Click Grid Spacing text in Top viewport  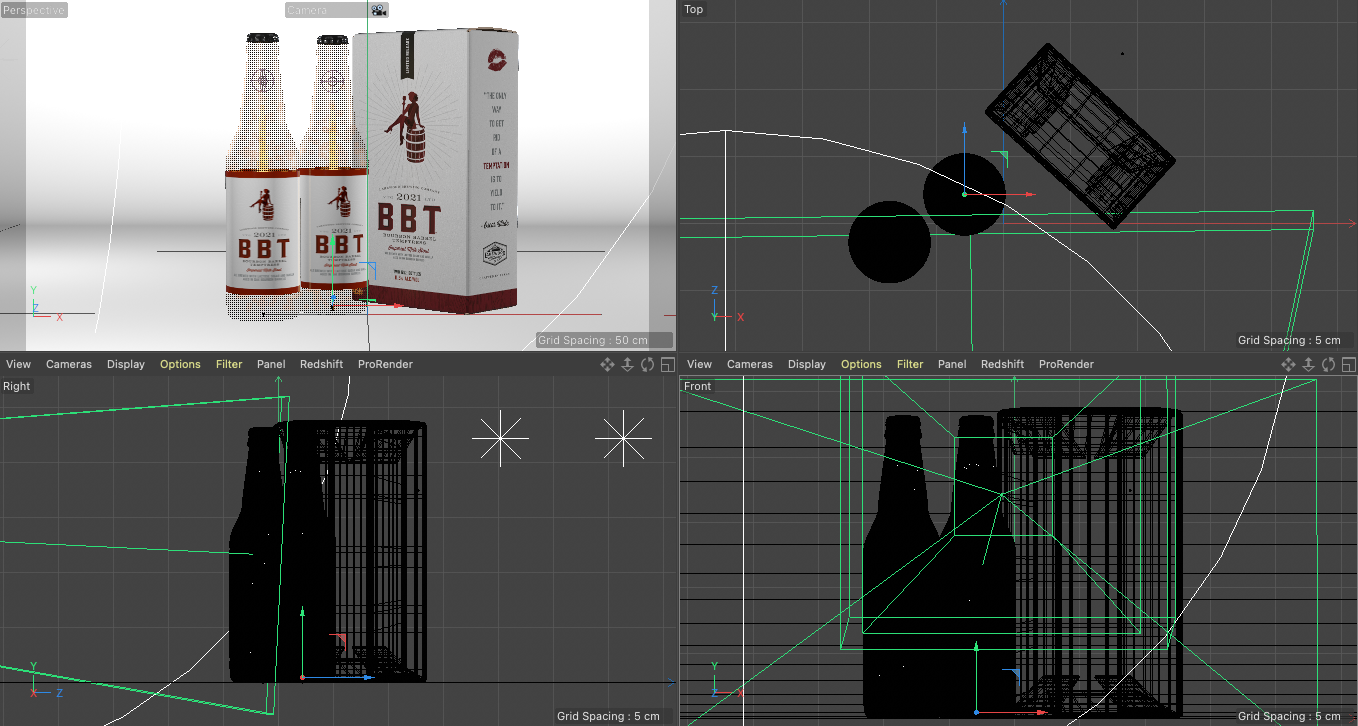[1289, 340]
